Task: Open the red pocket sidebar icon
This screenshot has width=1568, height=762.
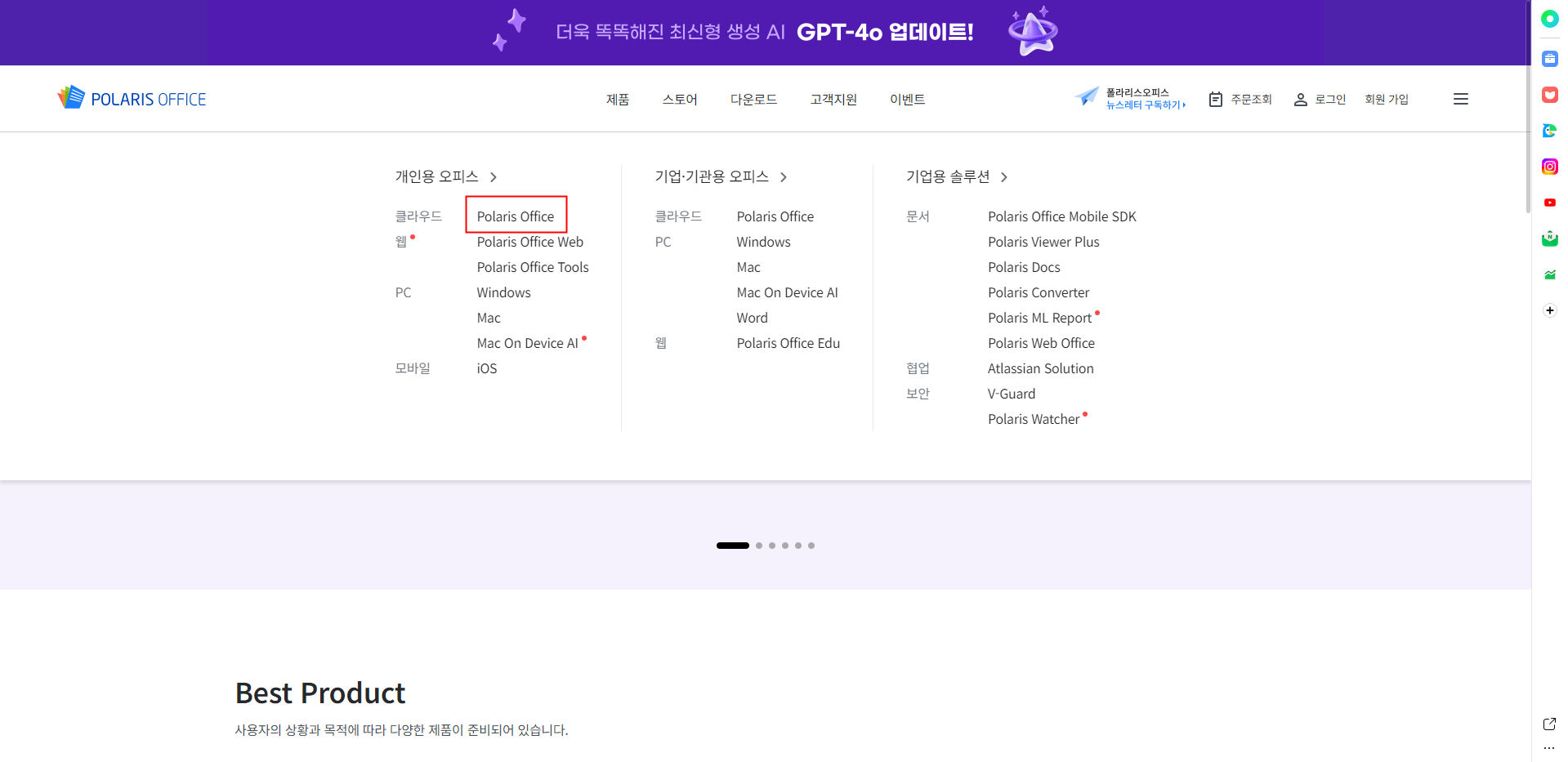Action: pos(1550,95)
